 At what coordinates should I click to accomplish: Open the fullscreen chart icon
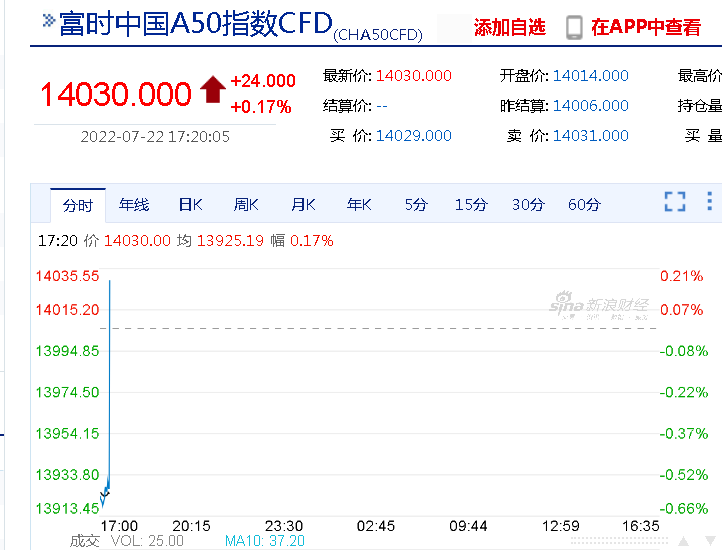675,202
